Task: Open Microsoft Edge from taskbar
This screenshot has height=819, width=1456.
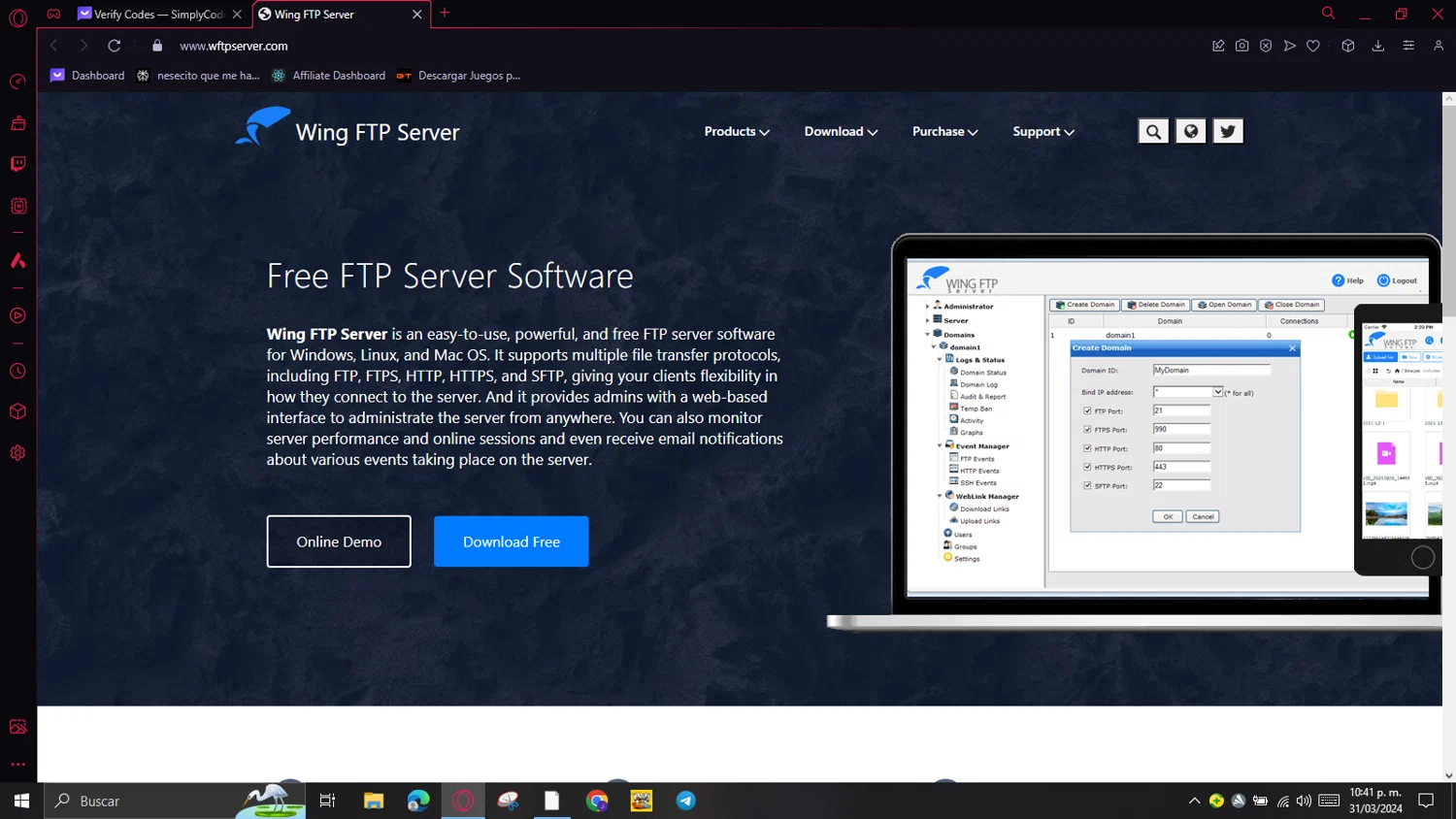Action: [418, 801]
